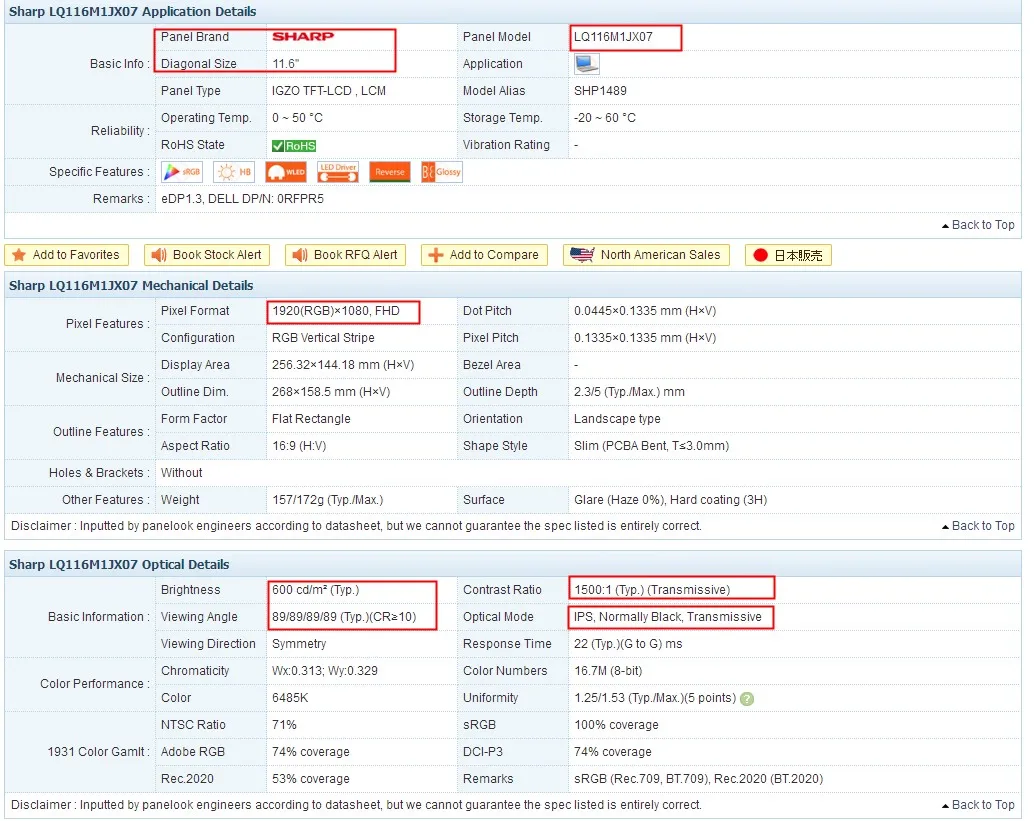
Task: Add panel to Favorites
Action: 67,255
